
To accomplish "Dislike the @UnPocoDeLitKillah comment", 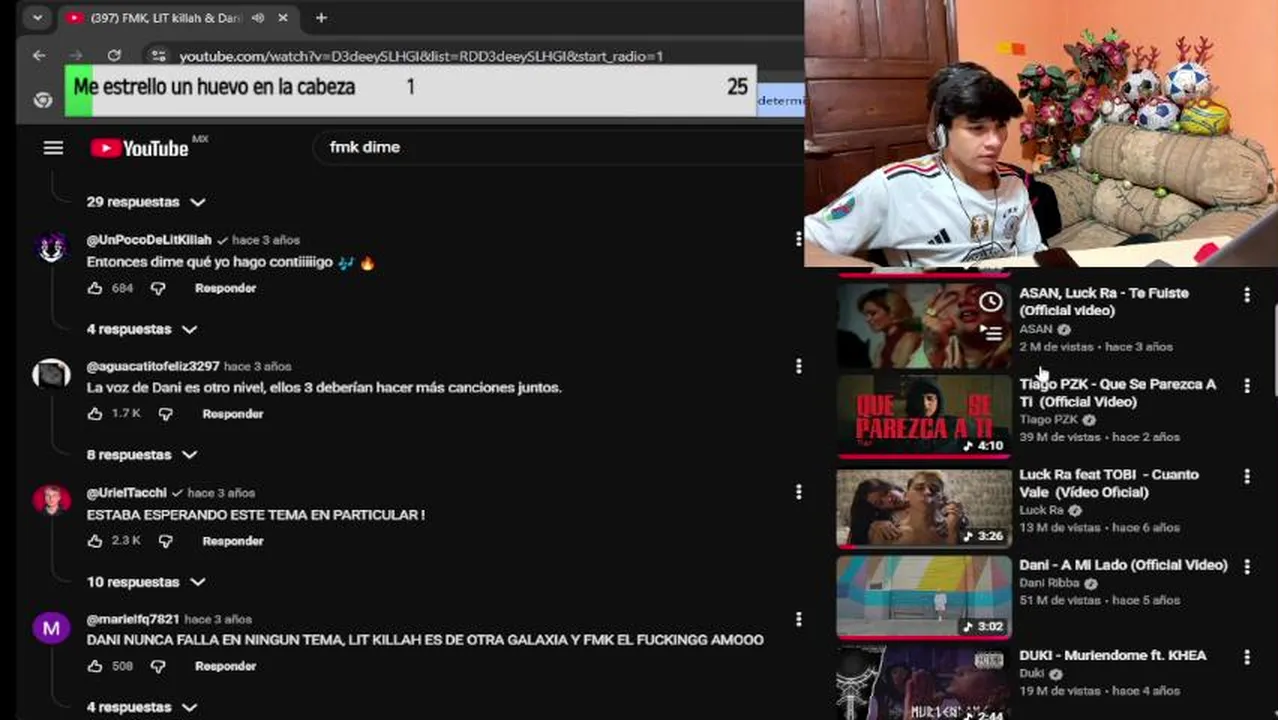I will (x=158, y=288).
